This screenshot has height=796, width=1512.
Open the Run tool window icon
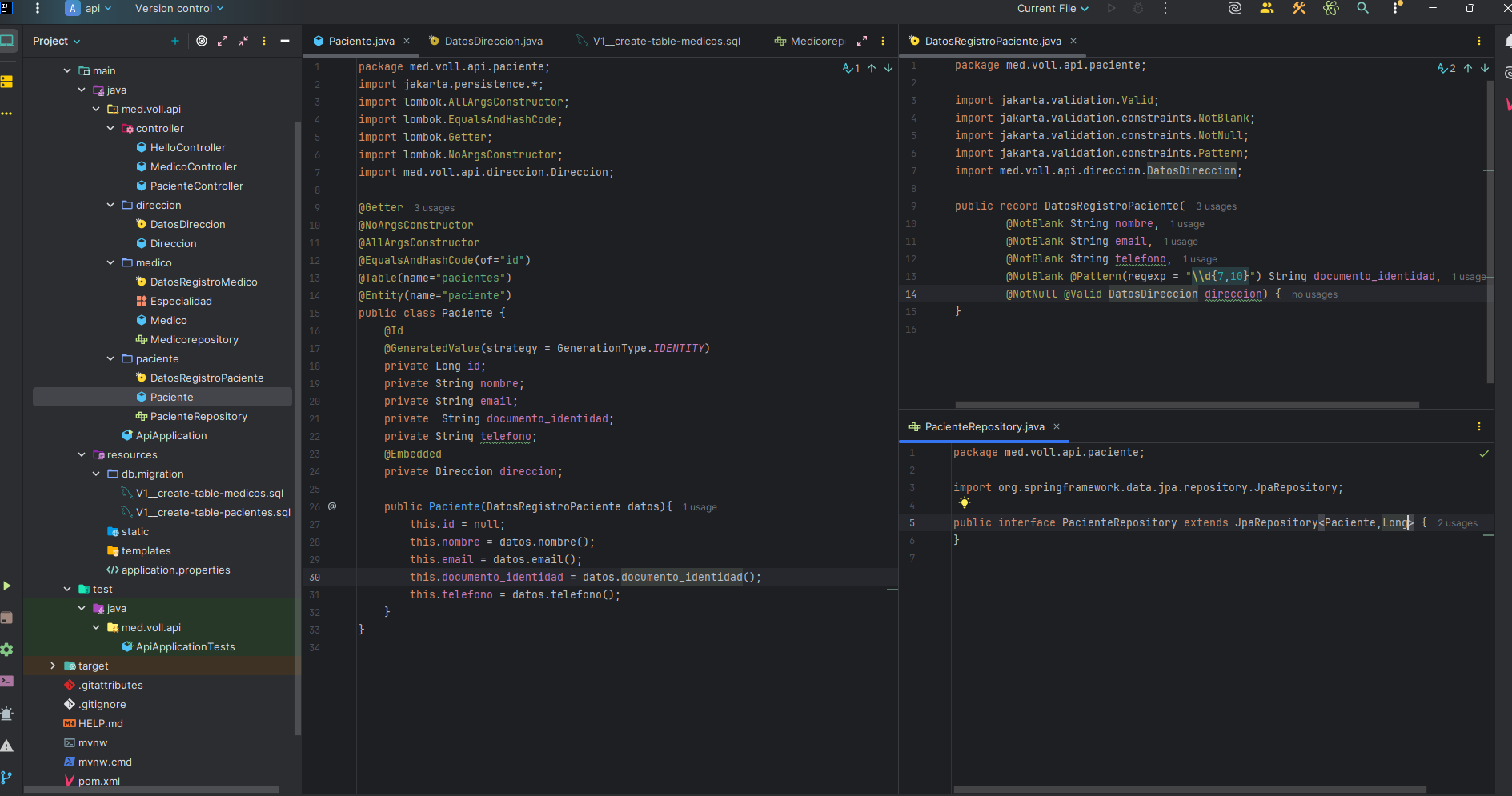[x=6, y=586]
